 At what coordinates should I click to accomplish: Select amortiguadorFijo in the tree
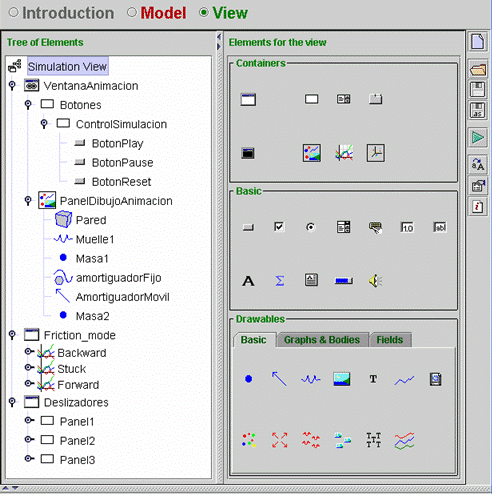pos(119,278)
